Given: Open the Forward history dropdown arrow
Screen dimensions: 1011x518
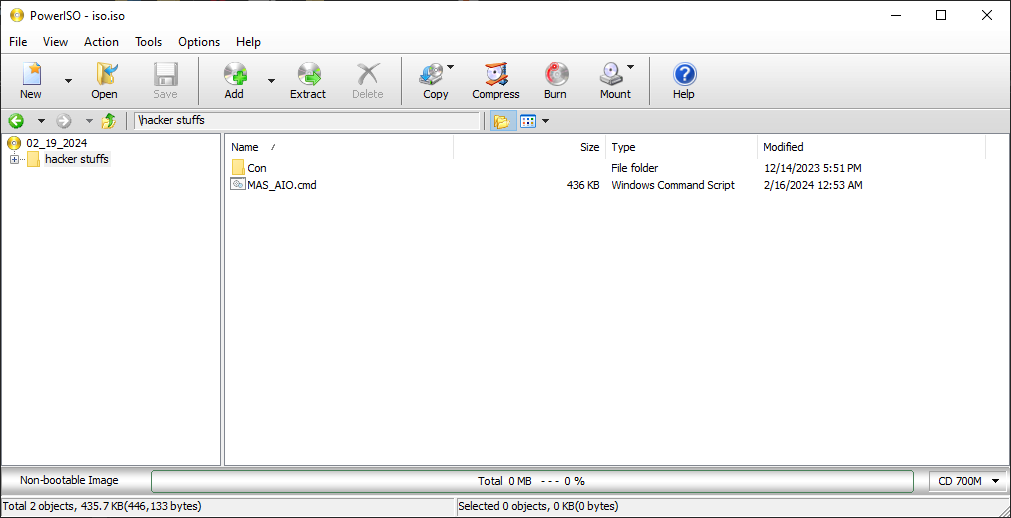Looking at the screenshot, I should pyautogui.click(x=89, y=121).
